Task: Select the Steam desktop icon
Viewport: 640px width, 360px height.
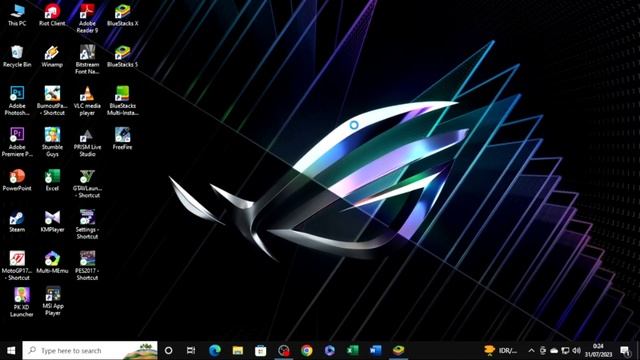Action: (x=17, y=221)
